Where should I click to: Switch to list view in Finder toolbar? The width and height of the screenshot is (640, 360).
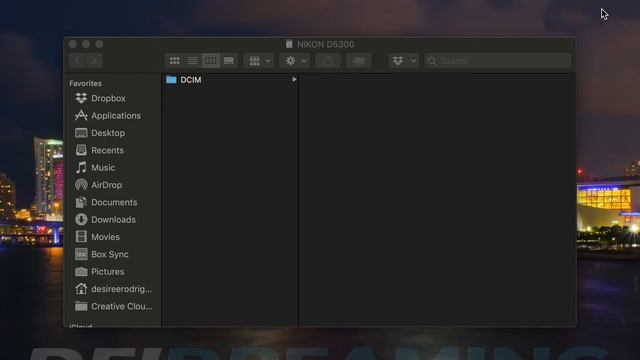pyautogui.click(x=192, y=61)
